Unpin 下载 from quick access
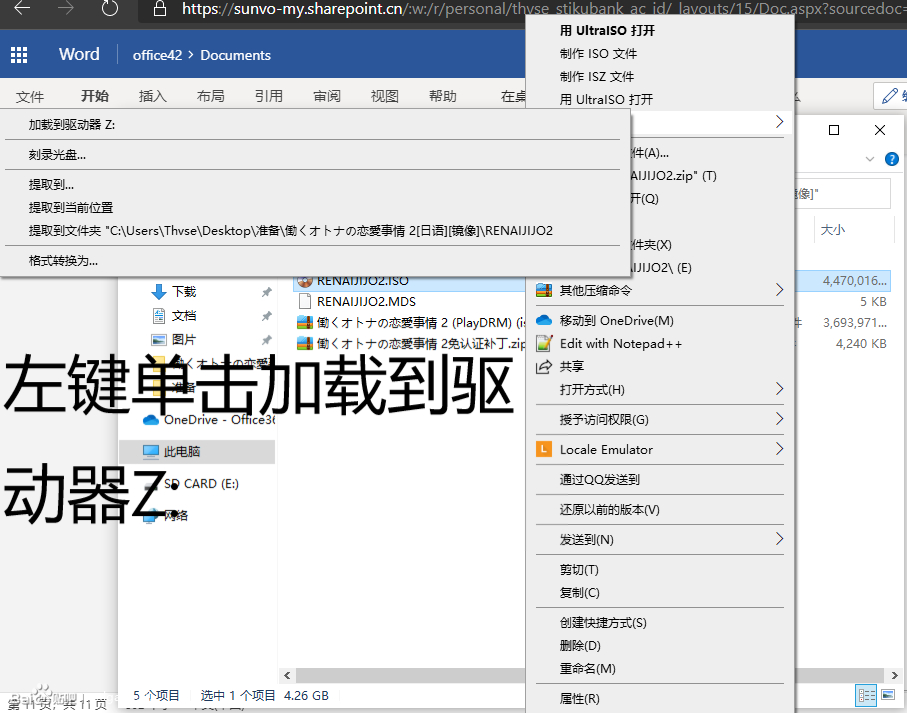 click(267, 292)
